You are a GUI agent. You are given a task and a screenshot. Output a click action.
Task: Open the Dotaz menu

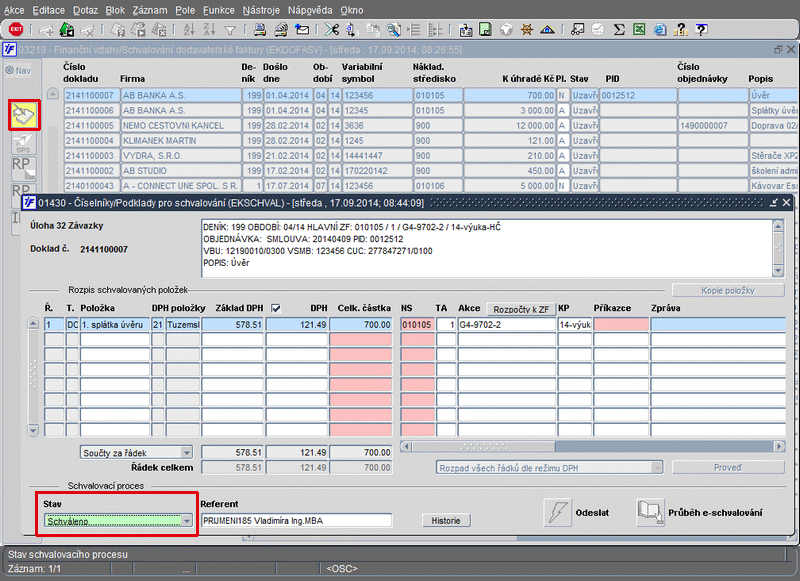85,10
